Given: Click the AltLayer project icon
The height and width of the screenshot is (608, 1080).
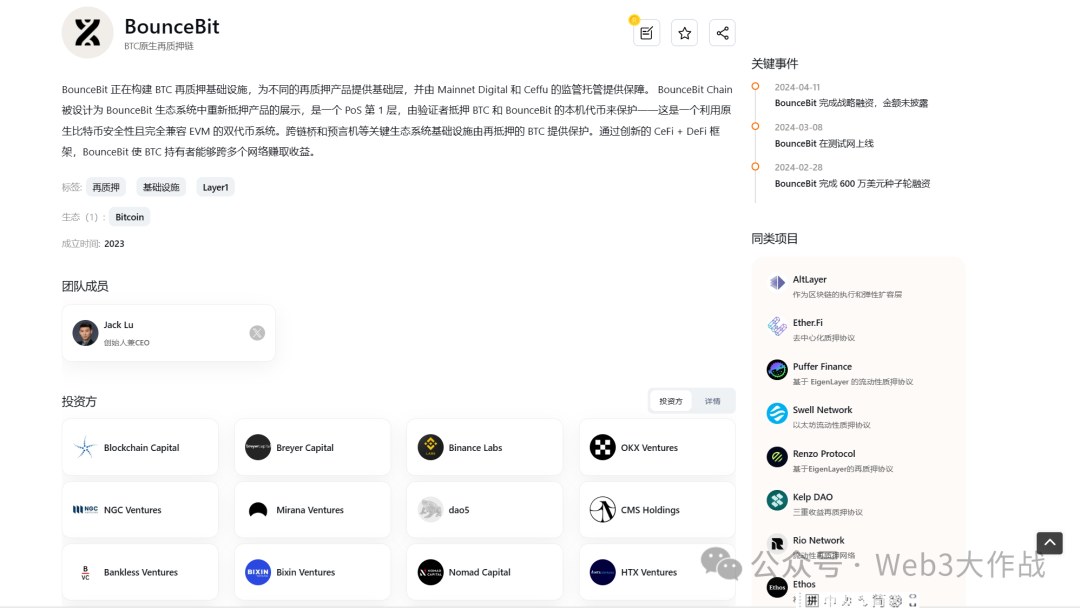Looking at the screenshot, I should click(x=777, y=282).
